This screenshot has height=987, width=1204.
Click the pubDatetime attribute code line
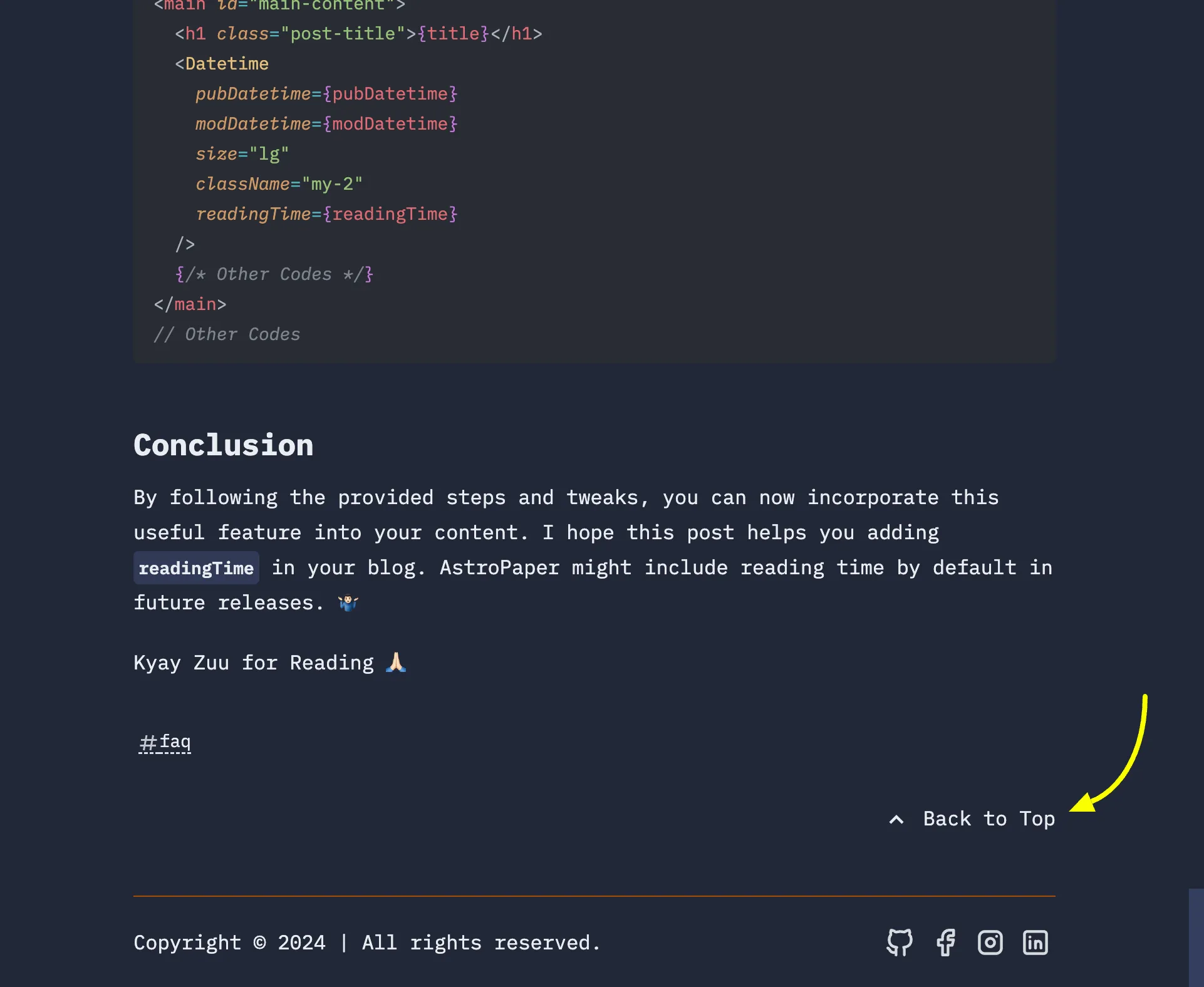pos(326,94)
